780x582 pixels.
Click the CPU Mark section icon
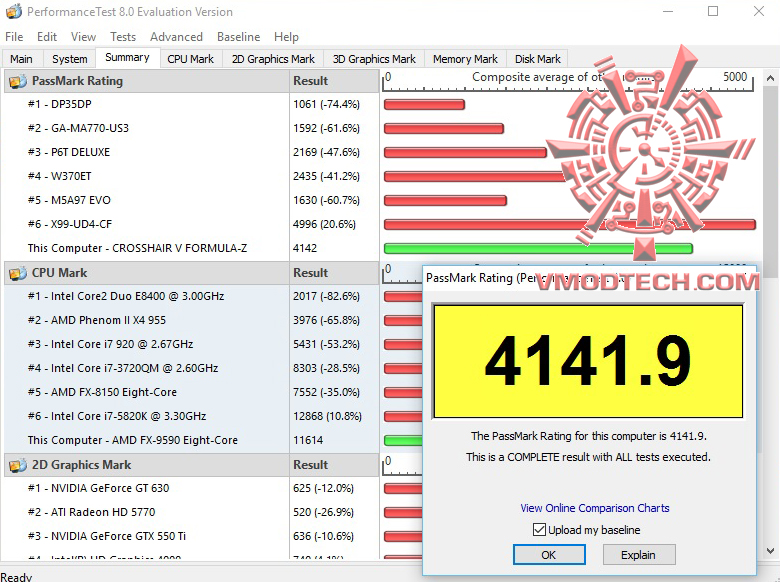click(18, 273)
